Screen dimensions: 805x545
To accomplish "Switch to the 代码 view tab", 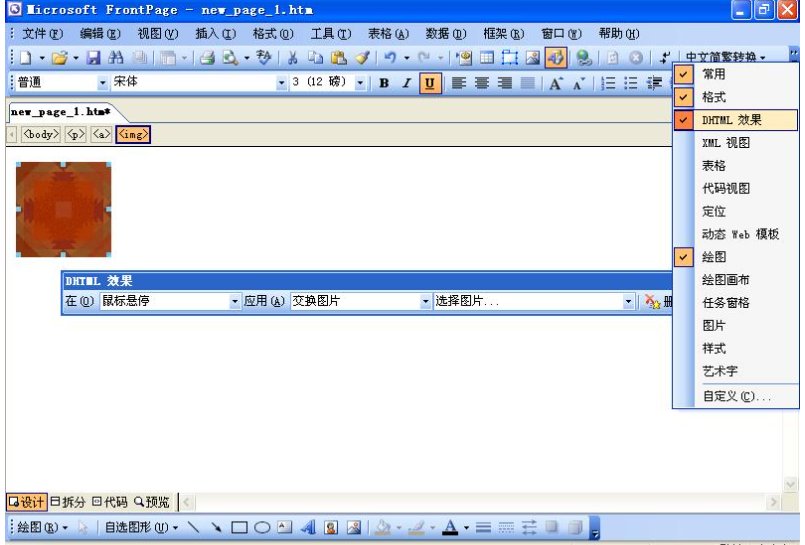I will [110, 501].
